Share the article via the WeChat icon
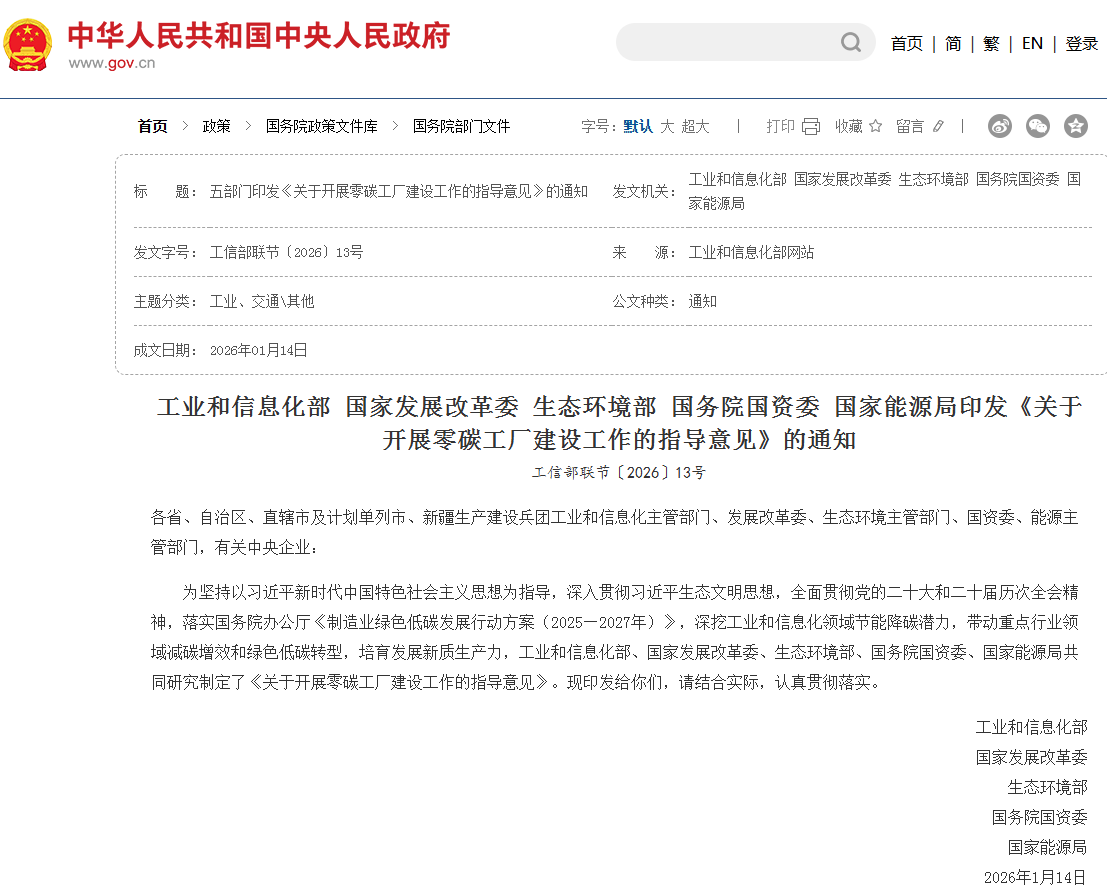The width and height of the screenshot is (1107, 888). coord(1038,126)
